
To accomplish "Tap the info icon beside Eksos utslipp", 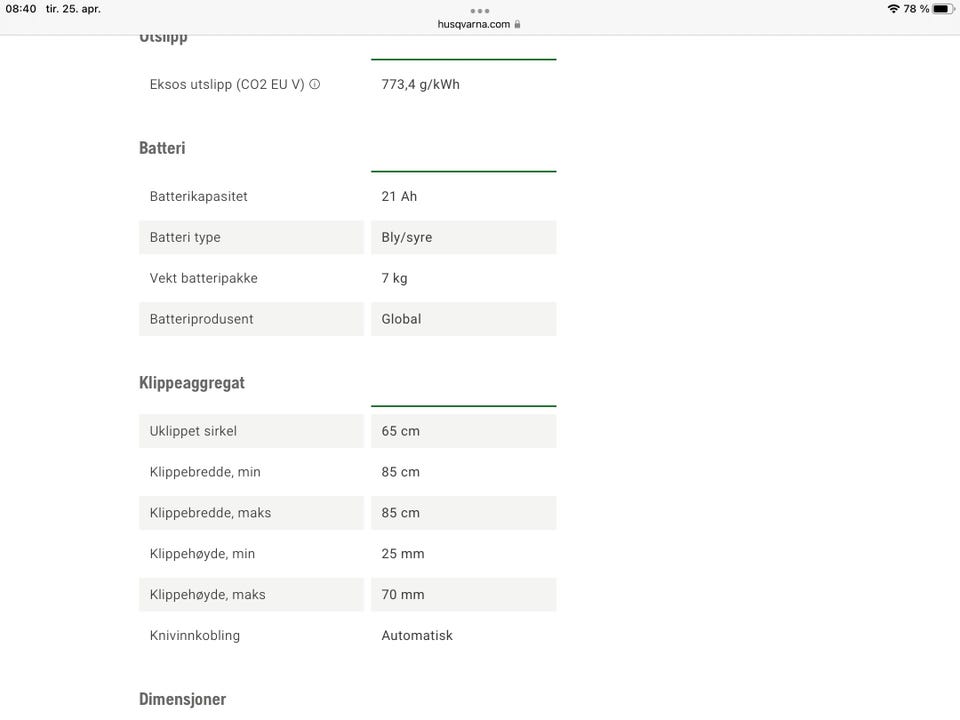I will coord(315,84).
